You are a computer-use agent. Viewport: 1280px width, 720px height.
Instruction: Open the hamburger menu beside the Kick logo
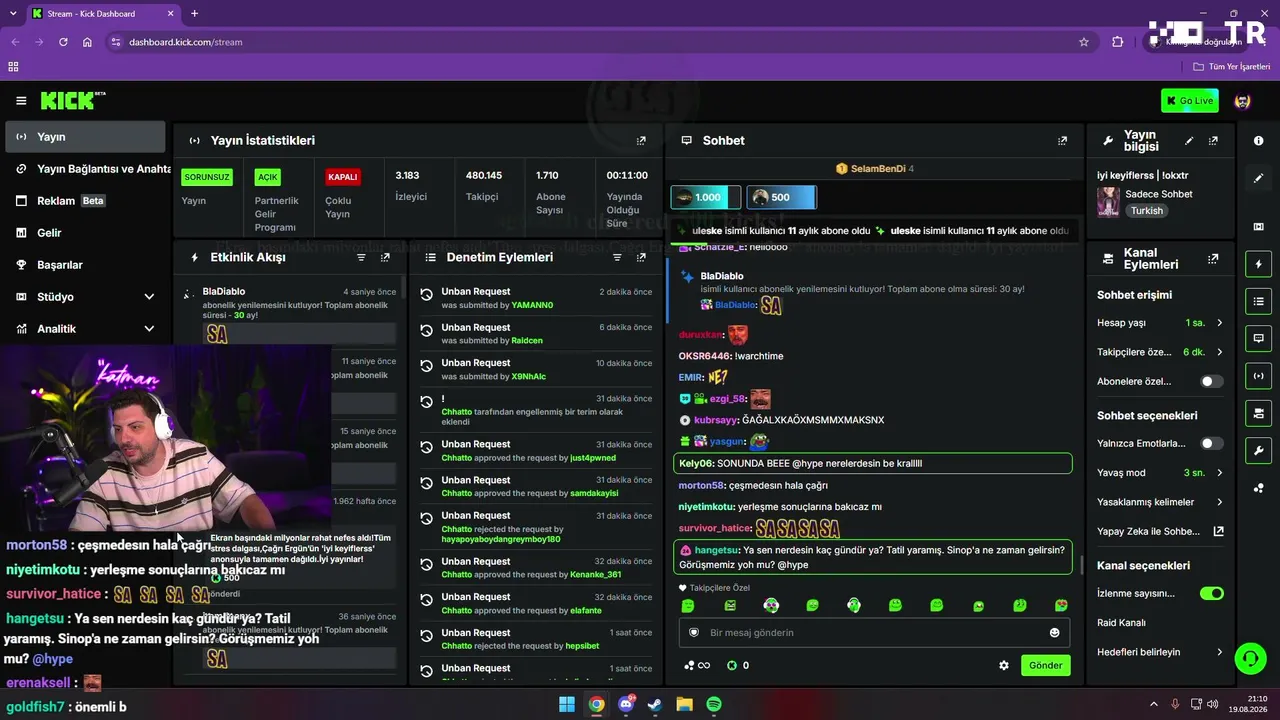point(21,100)
